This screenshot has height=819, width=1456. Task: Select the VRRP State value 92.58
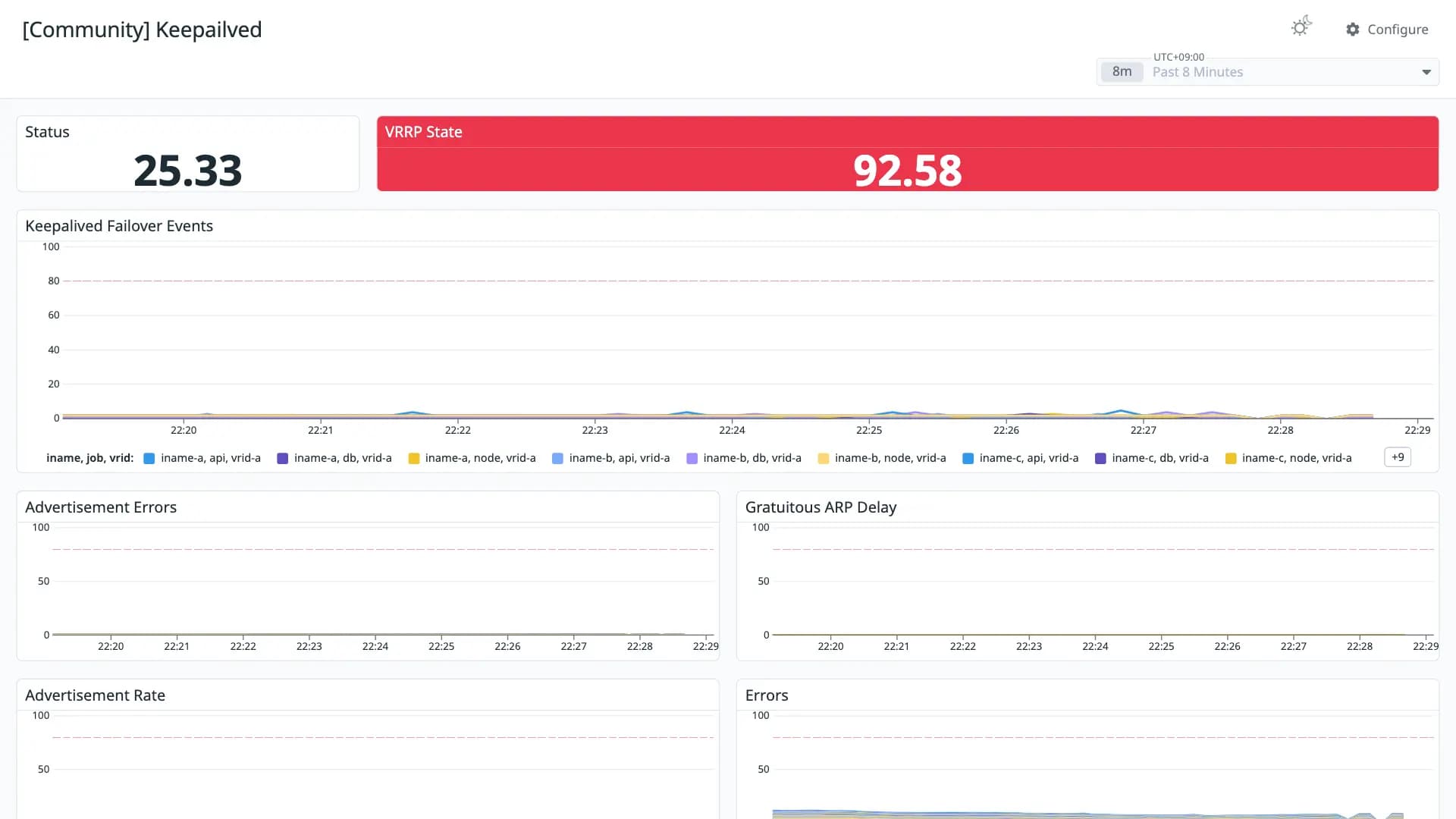coord(907,170)
